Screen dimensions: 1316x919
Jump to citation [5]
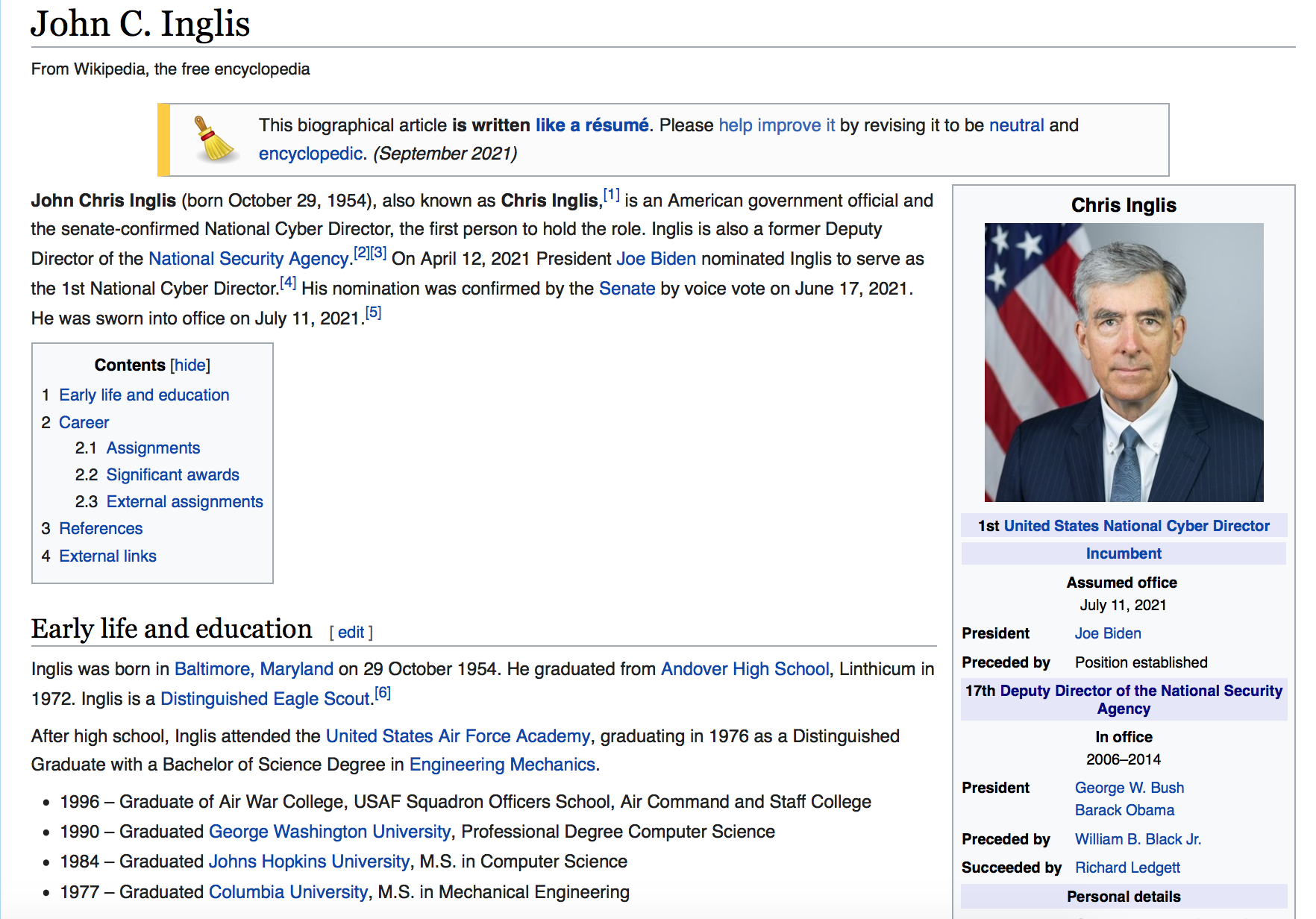click(x=373, y=313)
